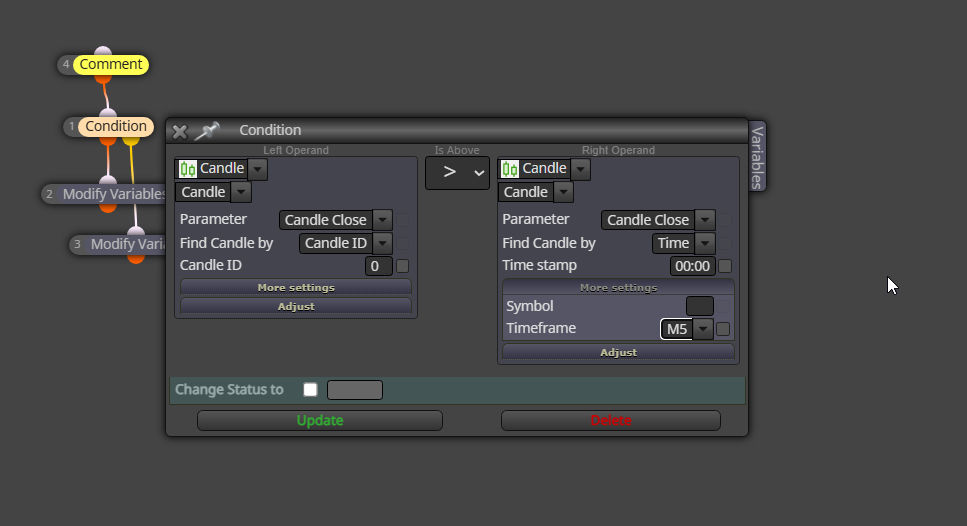Enable the Change Status to checkbox
Screen dimensions: 967x526
(310, 390)
